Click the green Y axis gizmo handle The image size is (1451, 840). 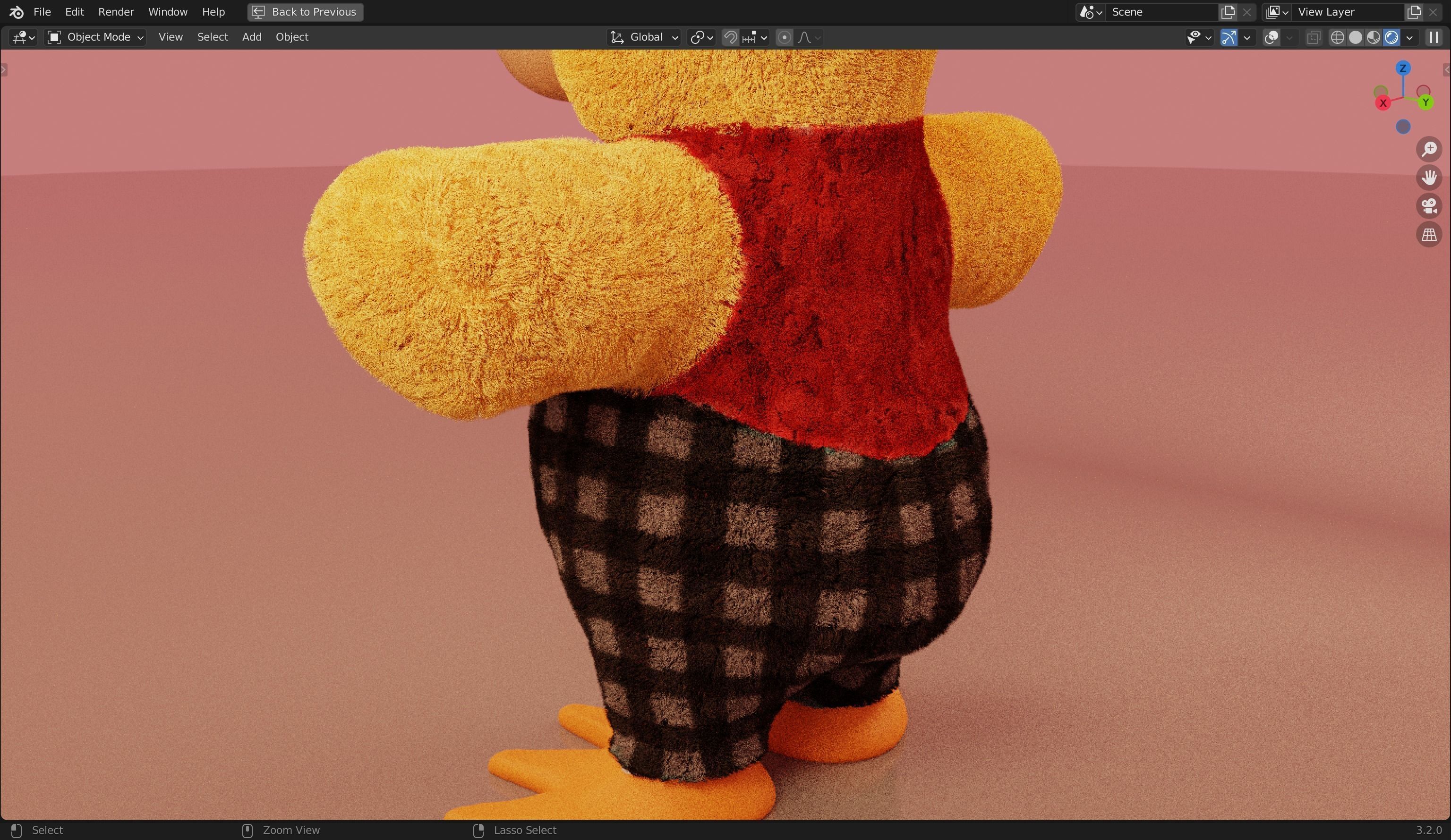[1425, 102]
